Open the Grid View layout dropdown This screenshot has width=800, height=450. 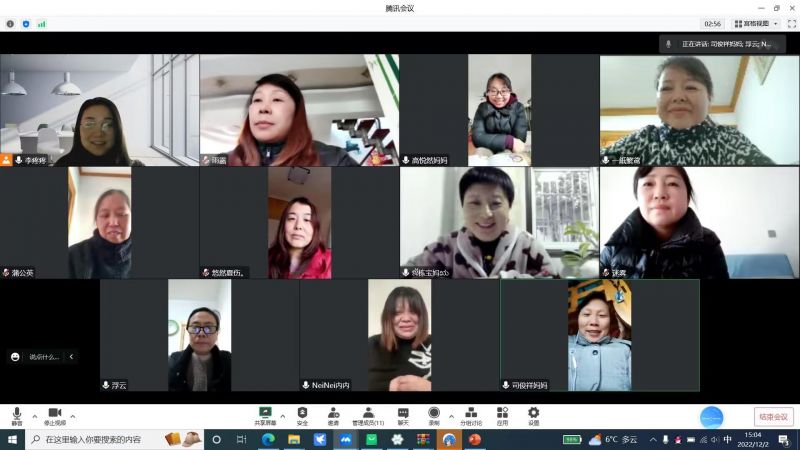[755, 23]
